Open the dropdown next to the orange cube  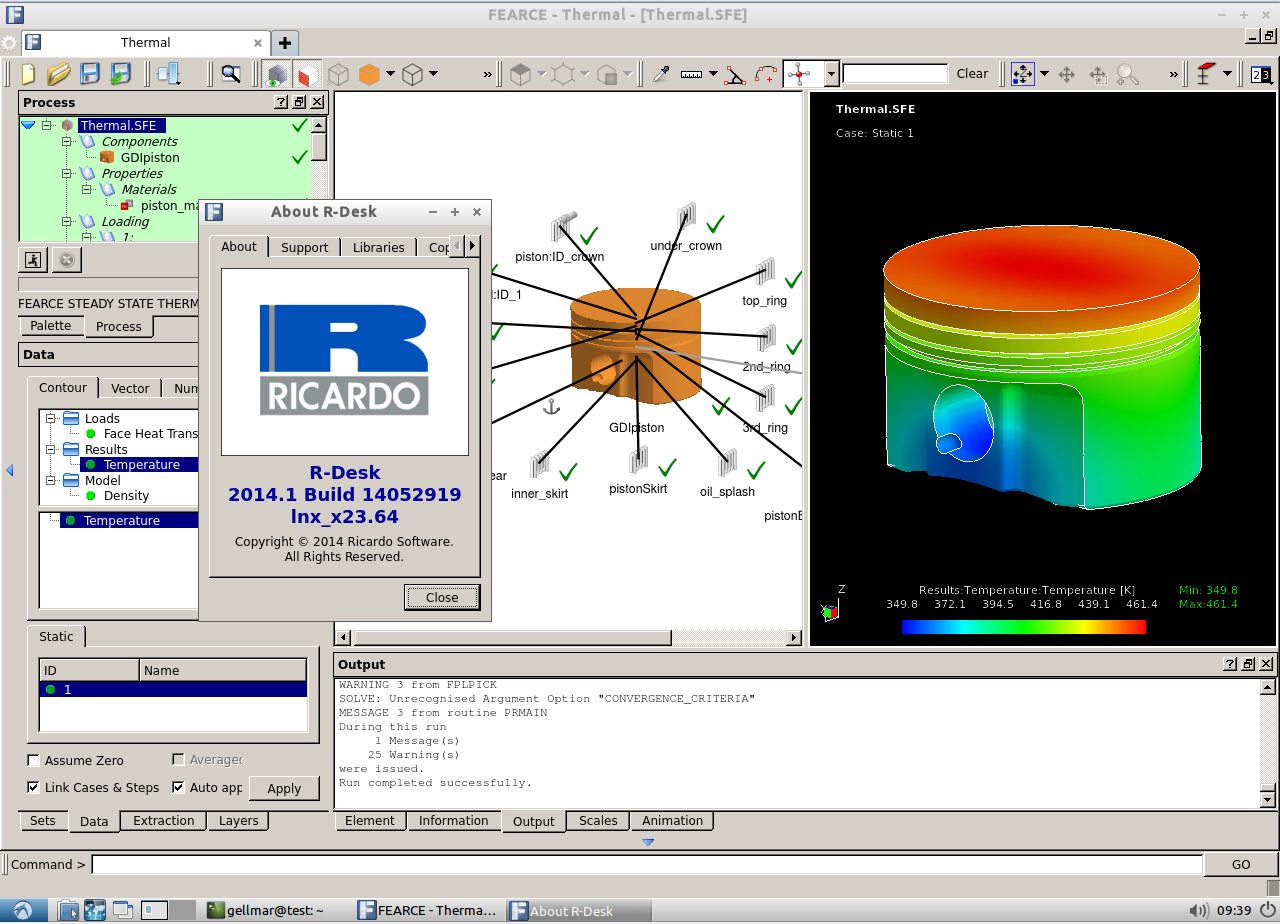pos(390,74)
